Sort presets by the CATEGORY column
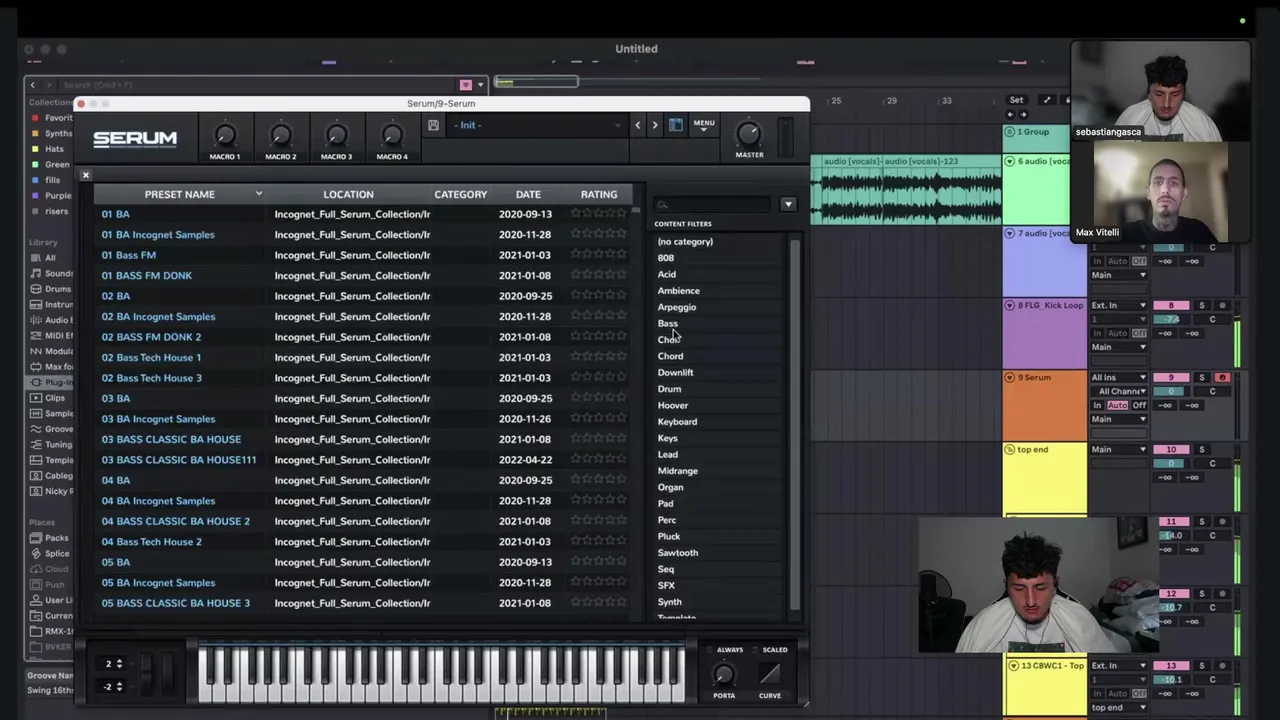 [x=460, y=194]
